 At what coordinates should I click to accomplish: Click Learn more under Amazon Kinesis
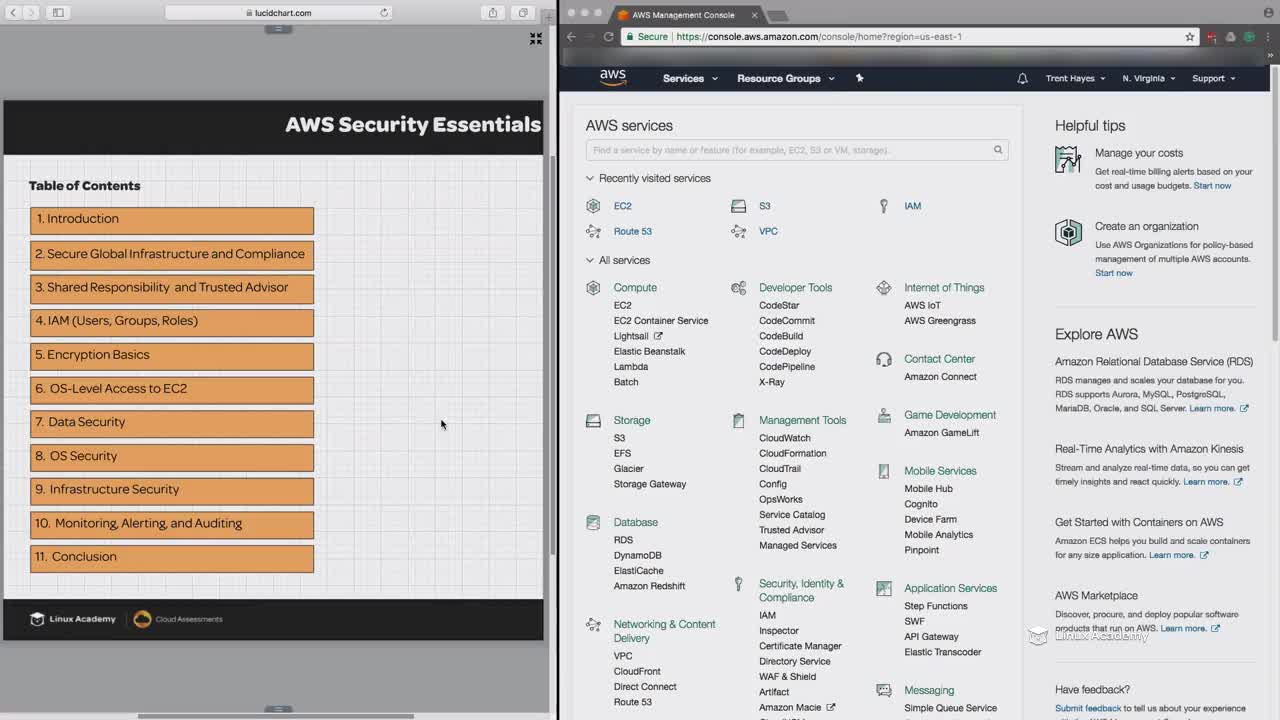(1206, 482)
